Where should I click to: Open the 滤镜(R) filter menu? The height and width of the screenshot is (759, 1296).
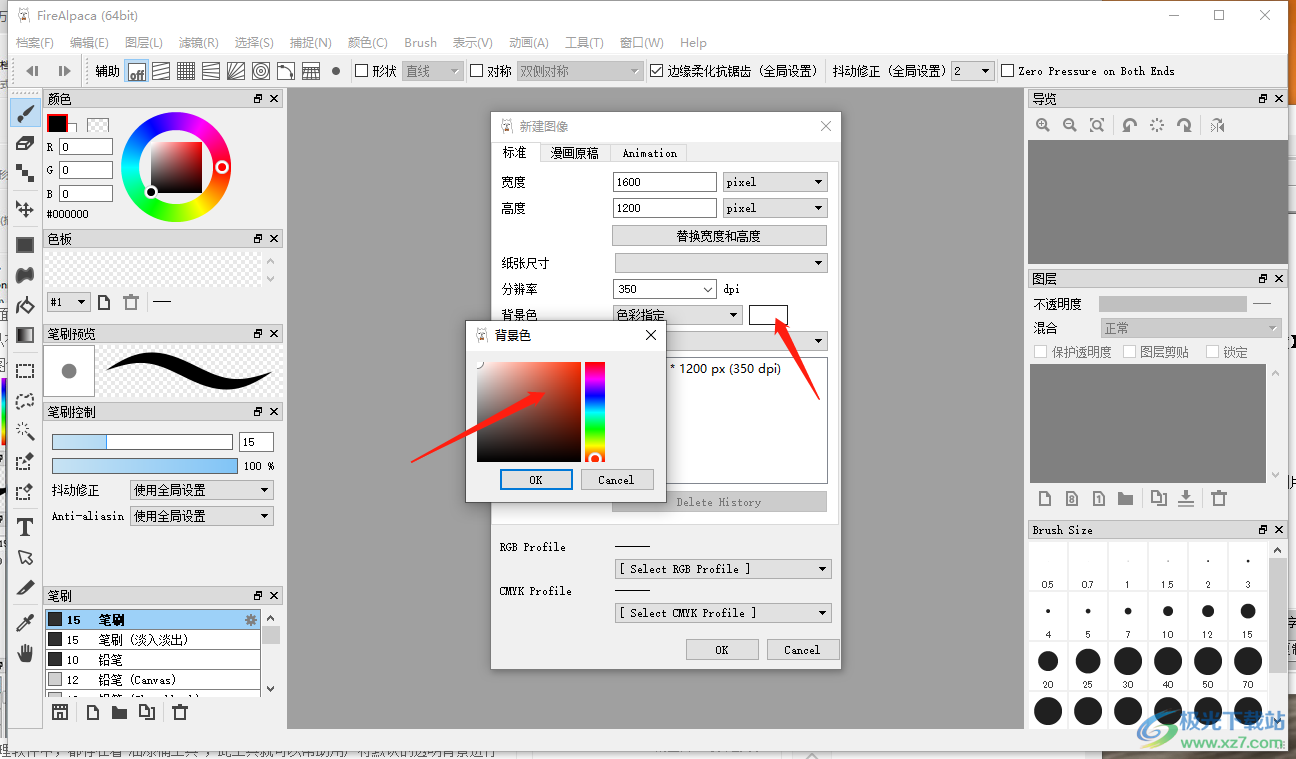[199, 43]
